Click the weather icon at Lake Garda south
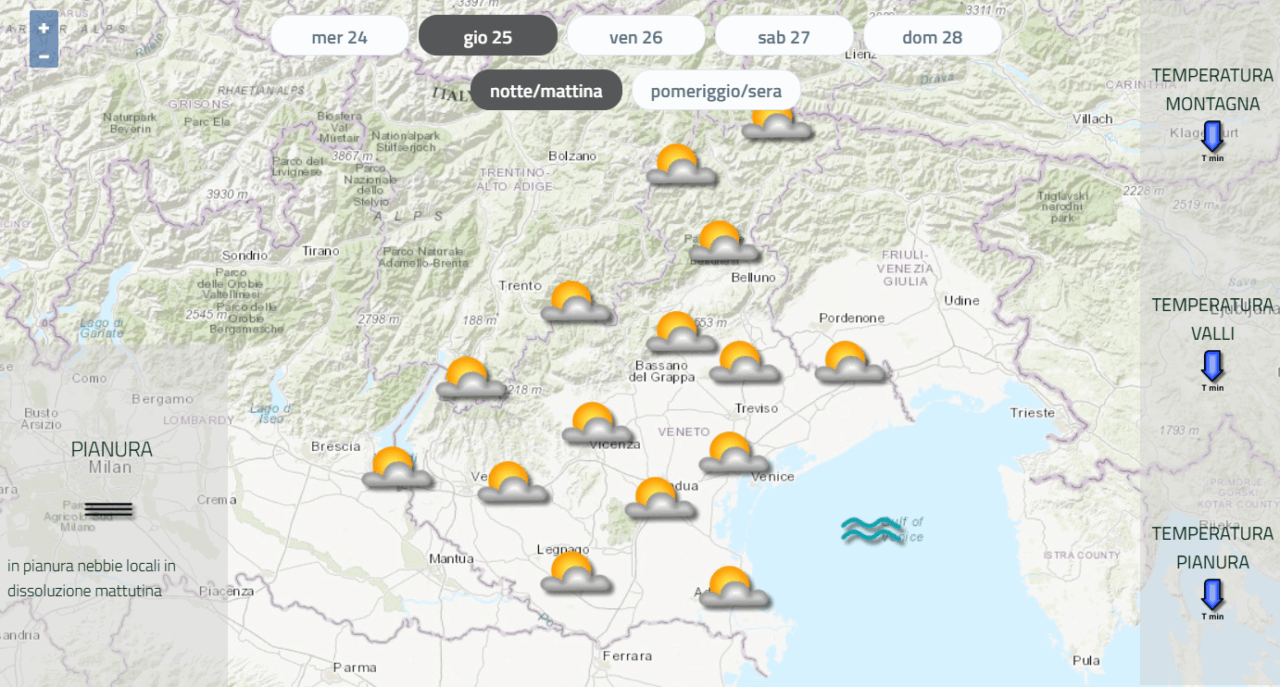The width and height of the screenshot is (1280, 687). pos(397,468)
